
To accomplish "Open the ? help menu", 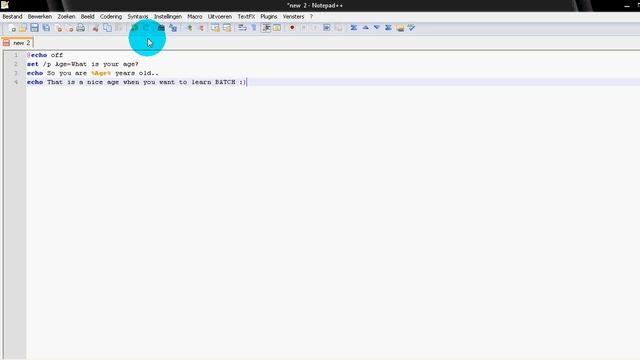I will pos(311,16).
